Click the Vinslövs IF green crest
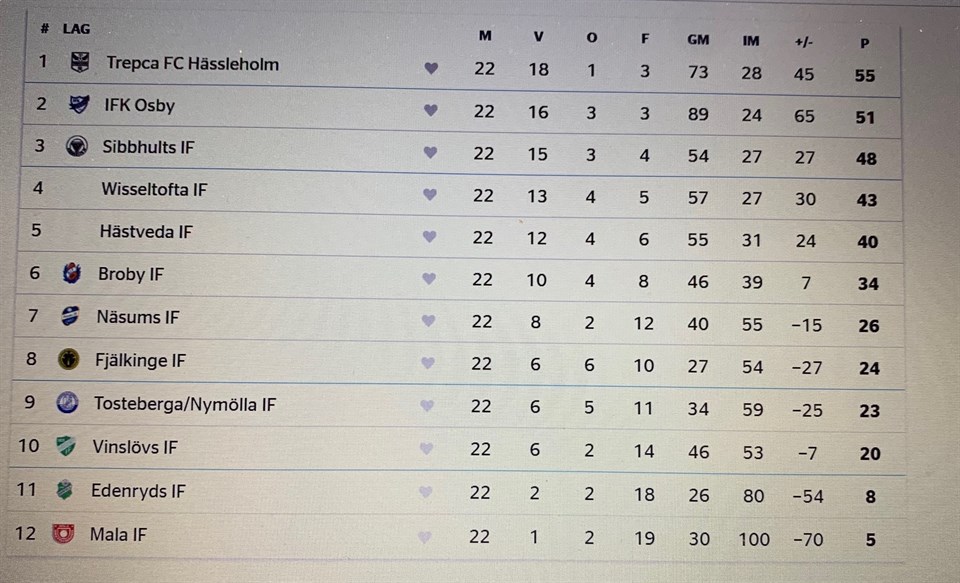 pyautogui.click(x=66, y=447)
